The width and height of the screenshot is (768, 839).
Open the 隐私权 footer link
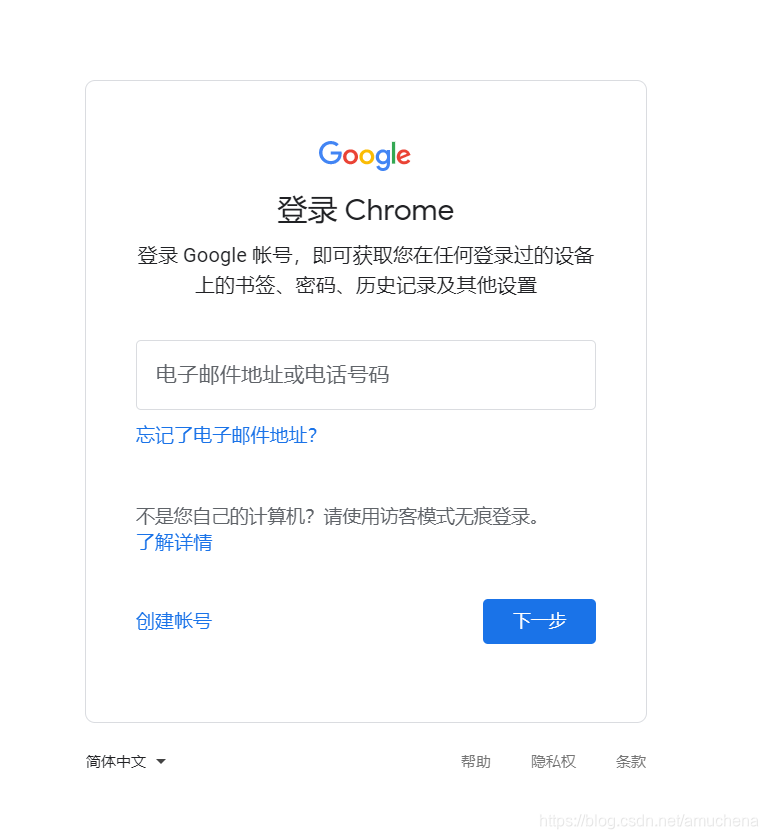point(553,761)
